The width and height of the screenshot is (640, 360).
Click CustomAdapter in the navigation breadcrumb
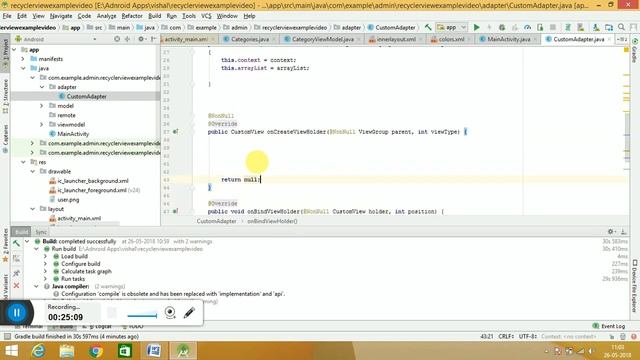pyautogui.click(x=395, y=27)
